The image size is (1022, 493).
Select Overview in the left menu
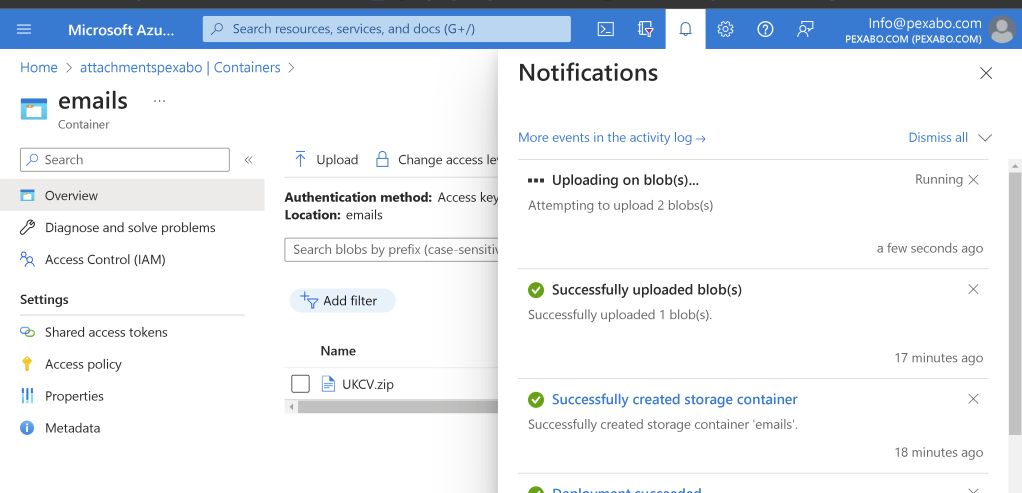click(x=132, y=196)
